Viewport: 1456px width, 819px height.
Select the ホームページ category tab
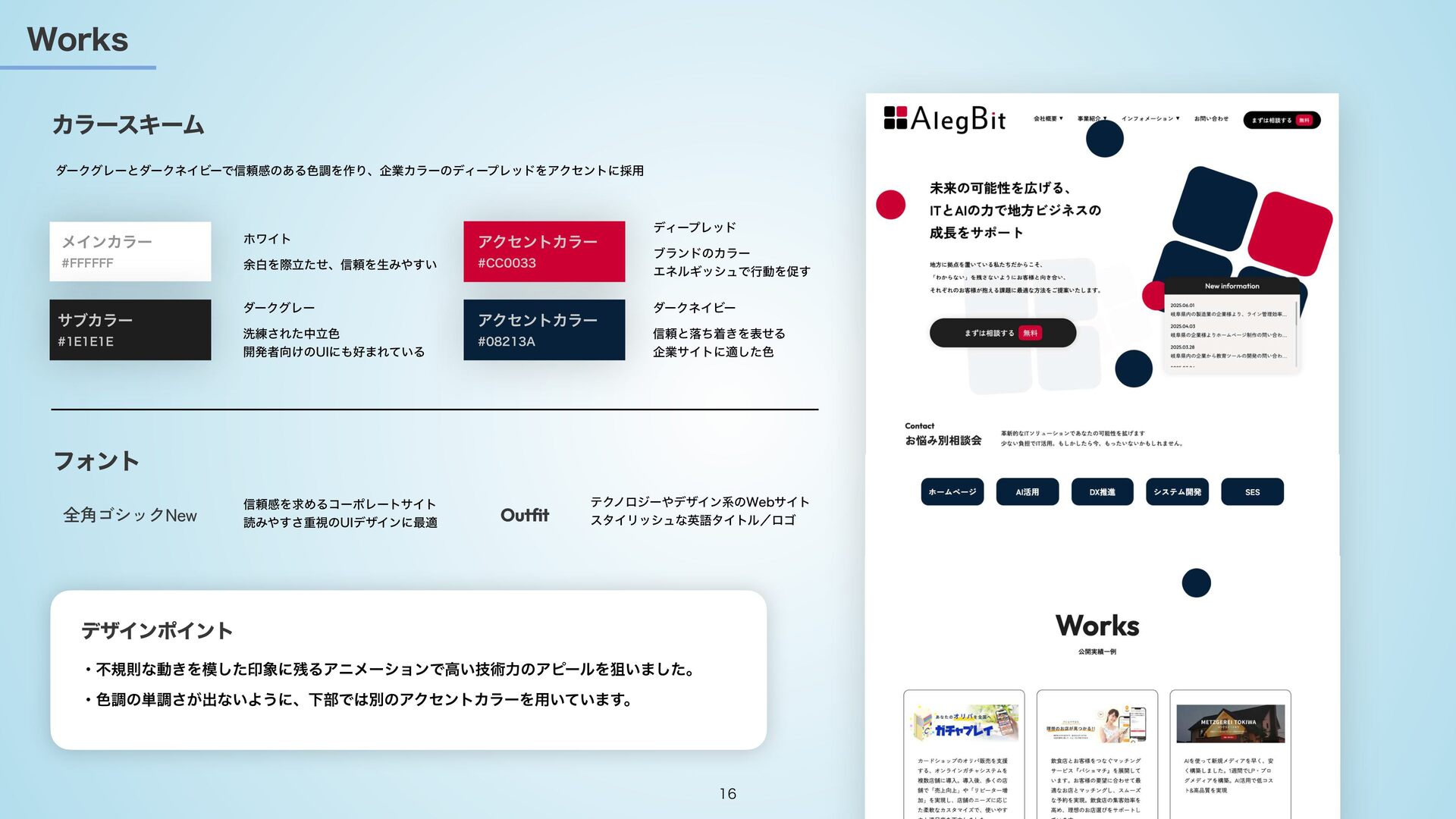(x=952, y=492)
